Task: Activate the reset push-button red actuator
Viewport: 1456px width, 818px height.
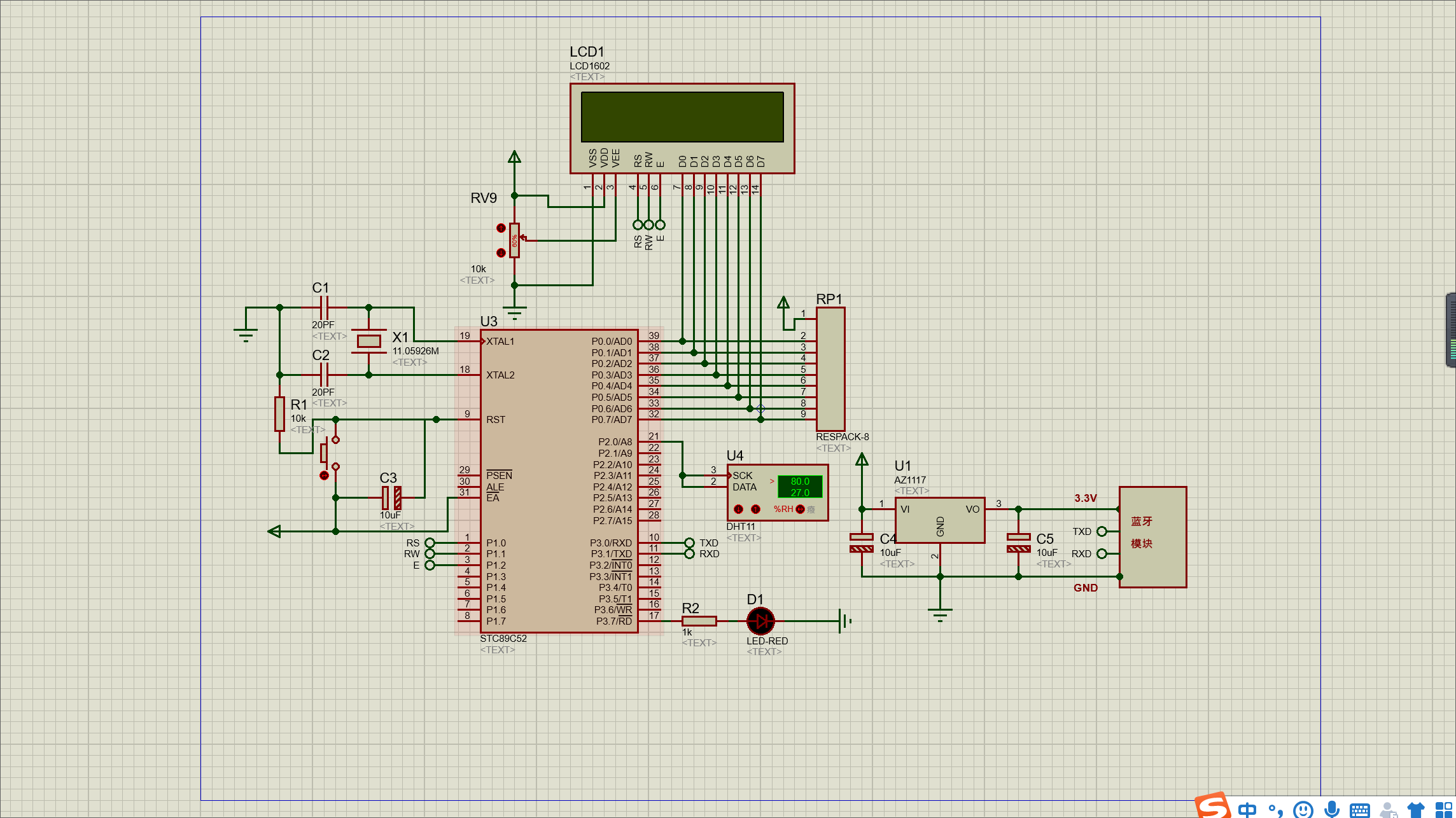Action: tap(324, 475)
